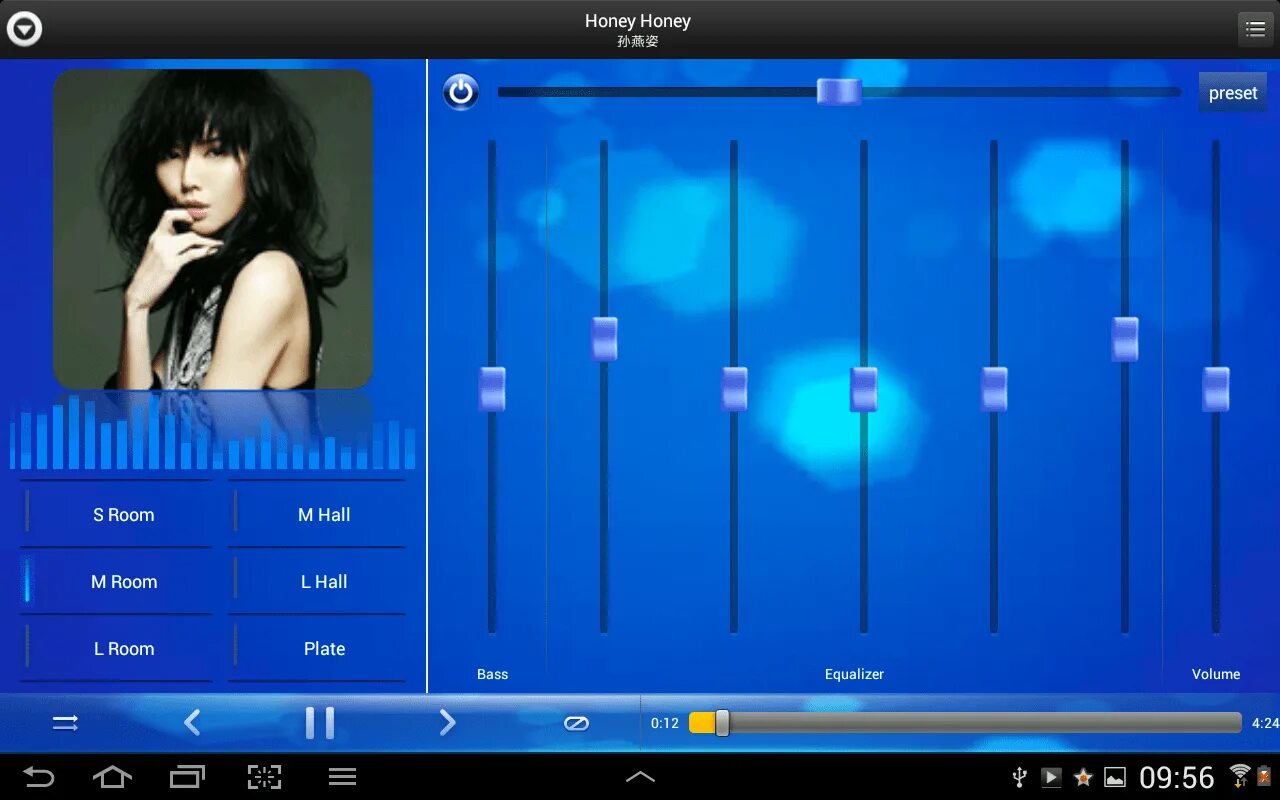
Task: Click the 09:56 clock
Action: coord(1177,777)
